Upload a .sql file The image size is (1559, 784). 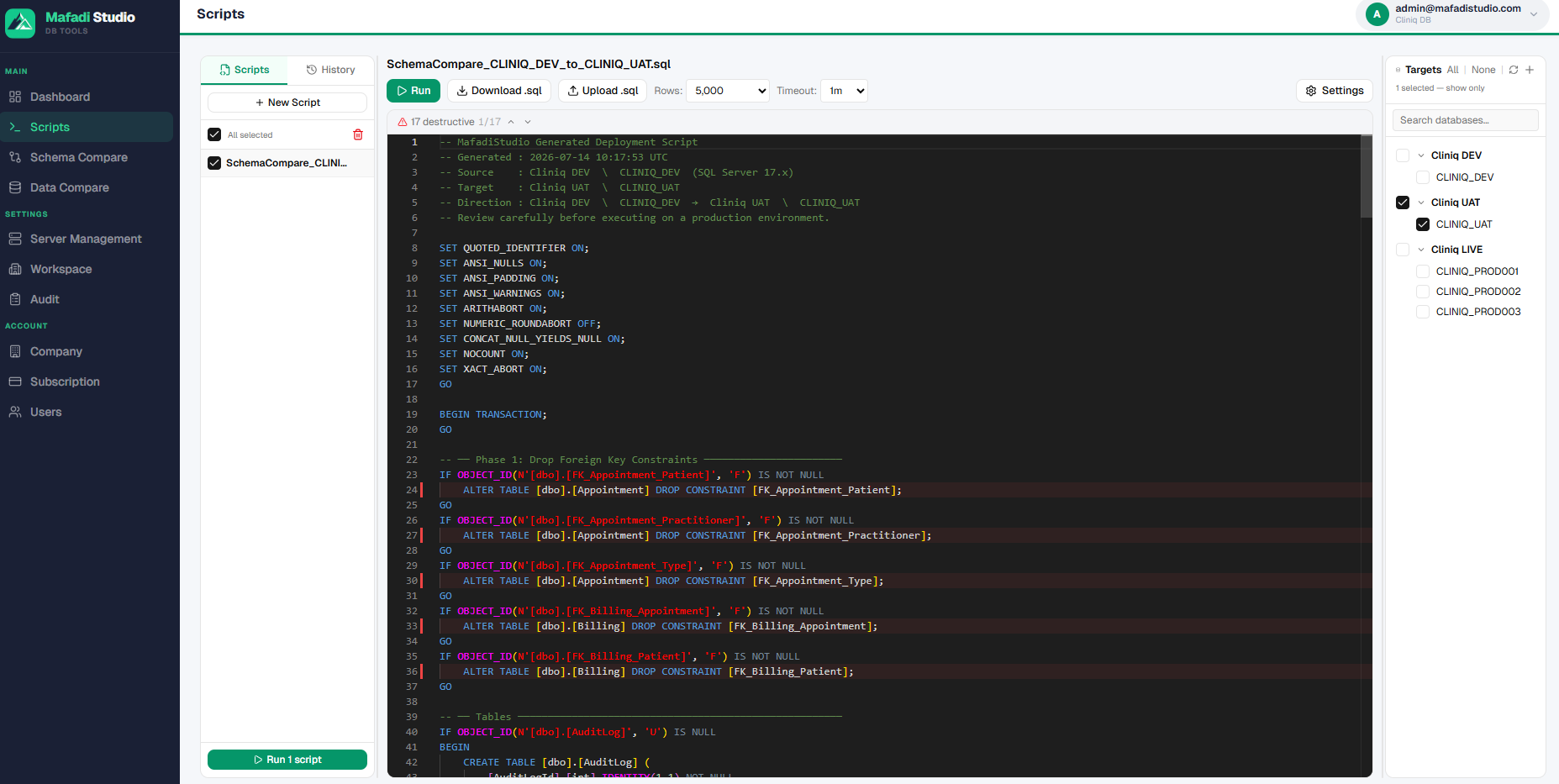coord(603,91)
